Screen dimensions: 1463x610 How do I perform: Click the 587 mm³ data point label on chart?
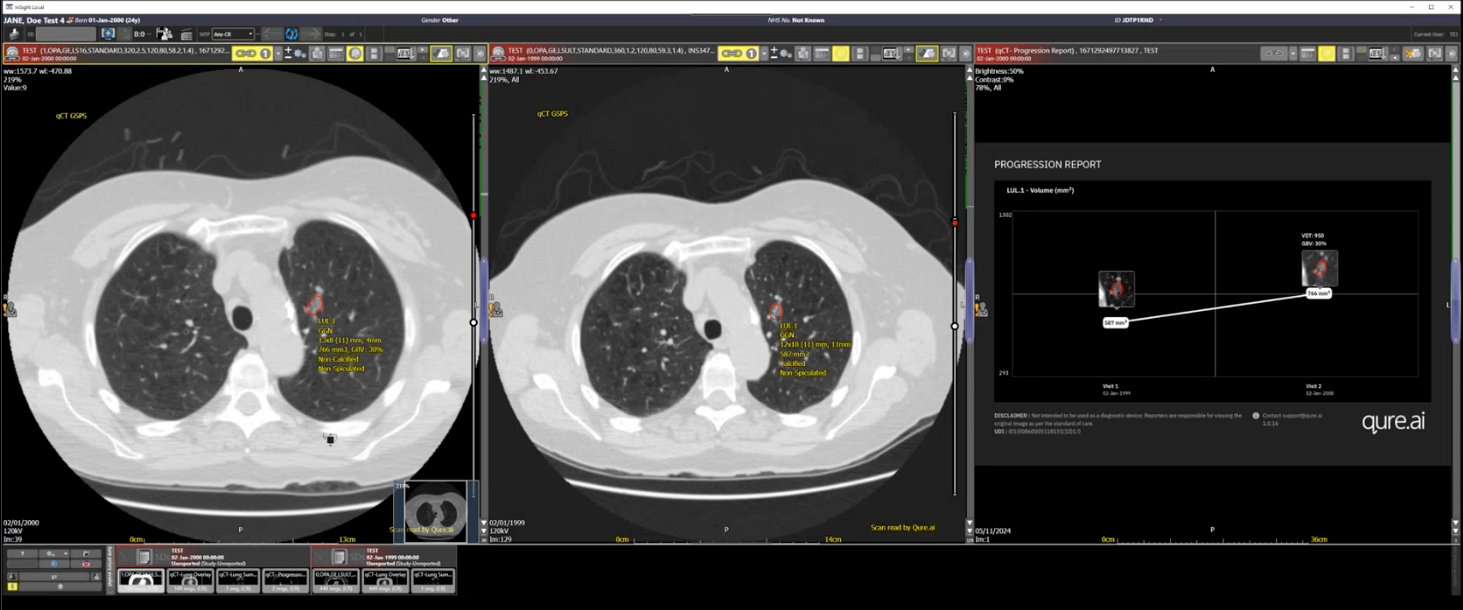(1116, 323)
